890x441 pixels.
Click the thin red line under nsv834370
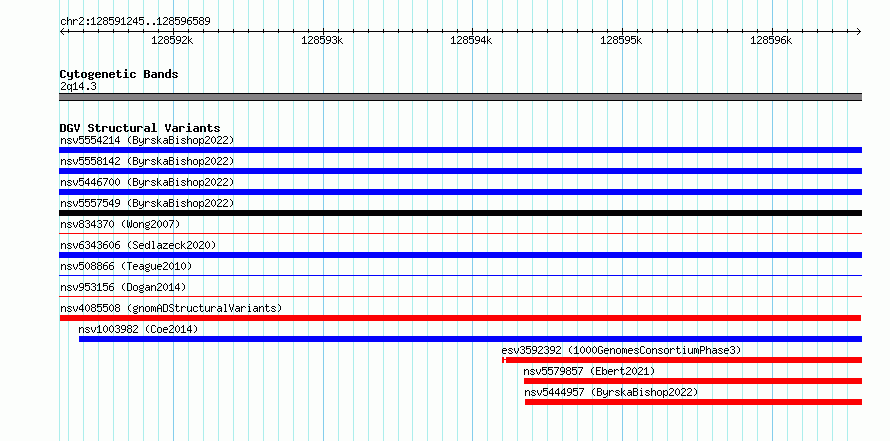coord(460,233)
